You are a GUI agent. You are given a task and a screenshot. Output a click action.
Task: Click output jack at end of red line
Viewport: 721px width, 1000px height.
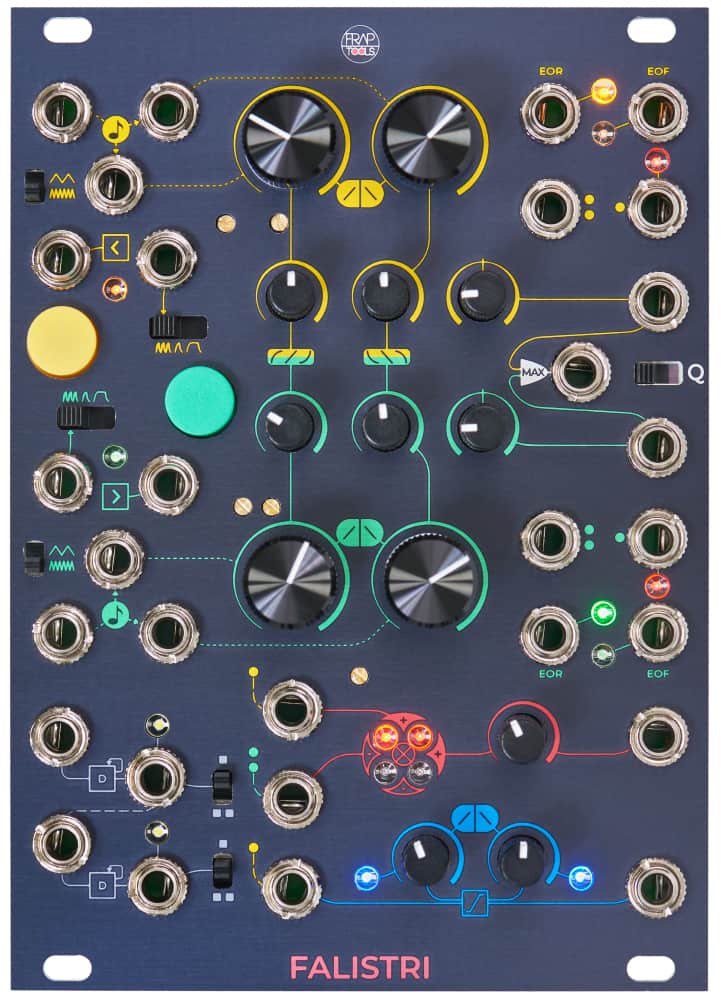[x=658, y=736]
